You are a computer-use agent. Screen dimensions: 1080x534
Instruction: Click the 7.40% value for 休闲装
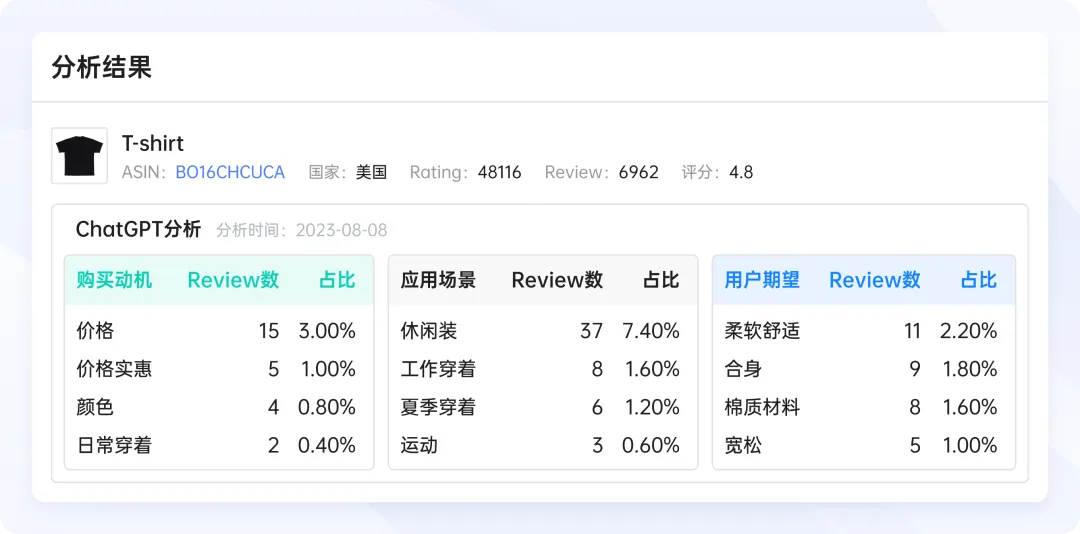[651, 331]
